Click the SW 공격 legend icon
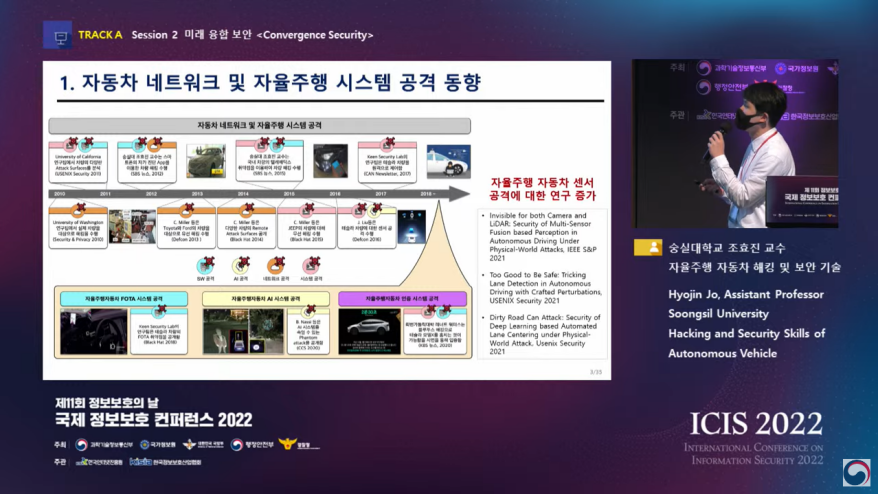This screenshot has height=494, width=878. (206, 265)
